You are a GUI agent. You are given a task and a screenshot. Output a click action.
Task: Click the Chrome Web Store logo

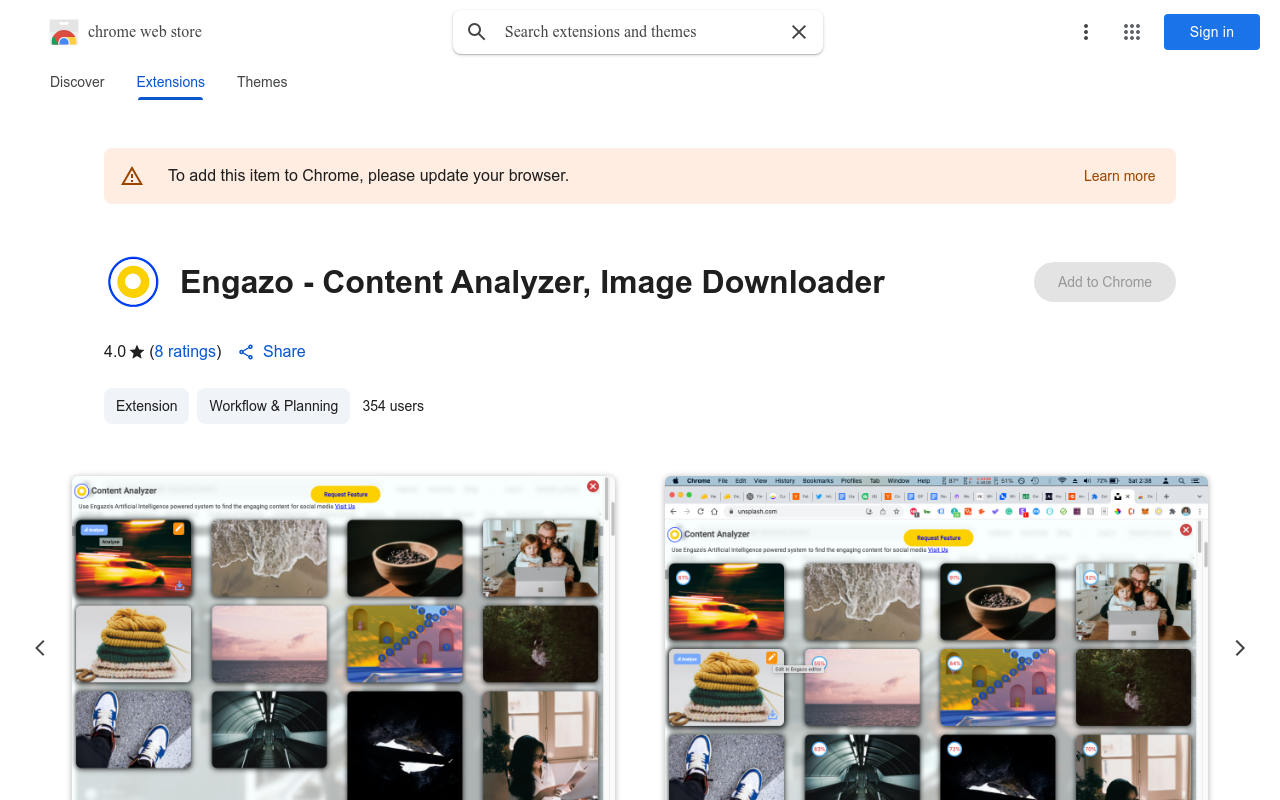click(64, 32)
